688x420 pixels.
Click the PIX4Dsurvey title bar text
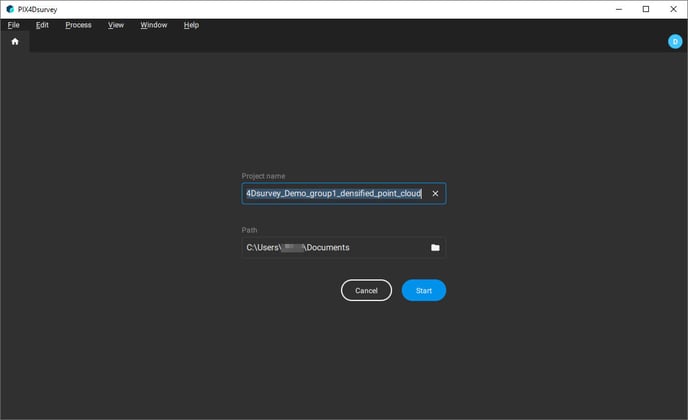(39, 9)
